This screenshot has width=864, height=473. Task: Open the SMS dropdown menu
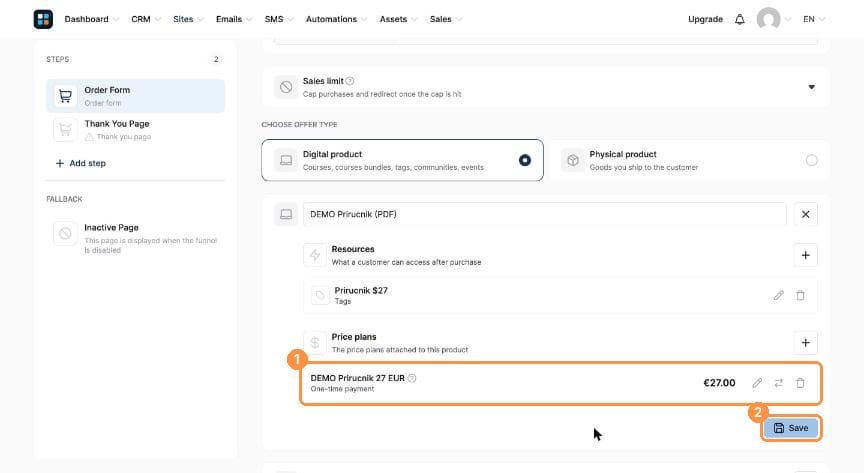tap(279, 19)
